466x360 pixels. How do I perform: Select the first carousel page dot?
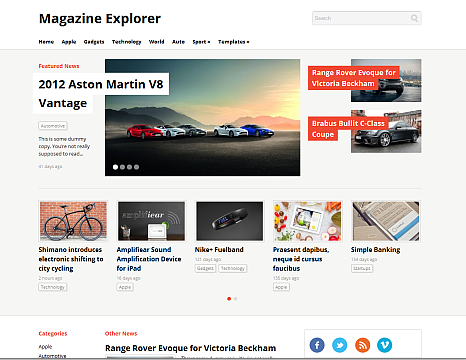pos(229,299)
